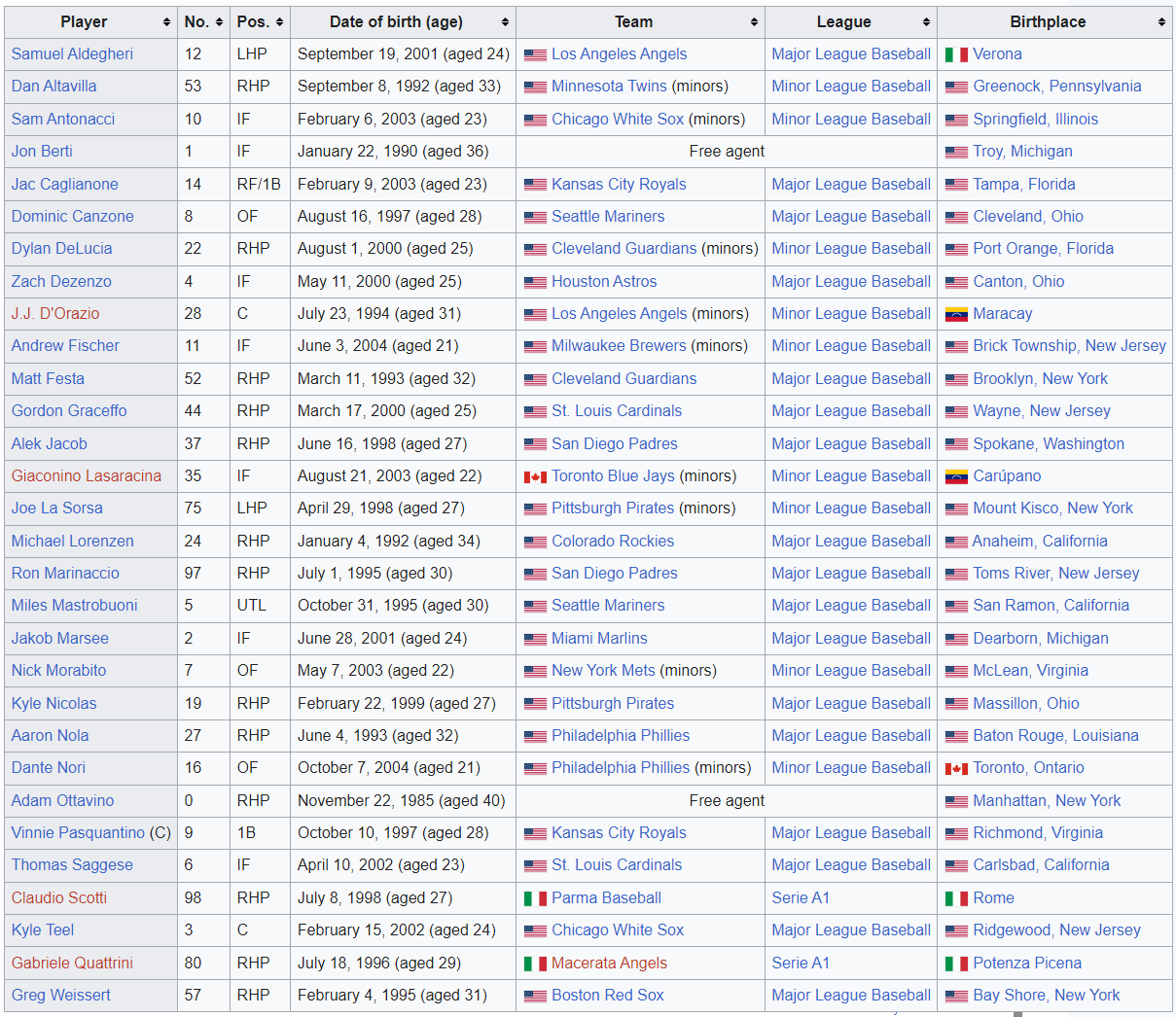Open Minnesota Twins team link
The width and height of the screenshot is (1176, 1017).
click(609, 87)
